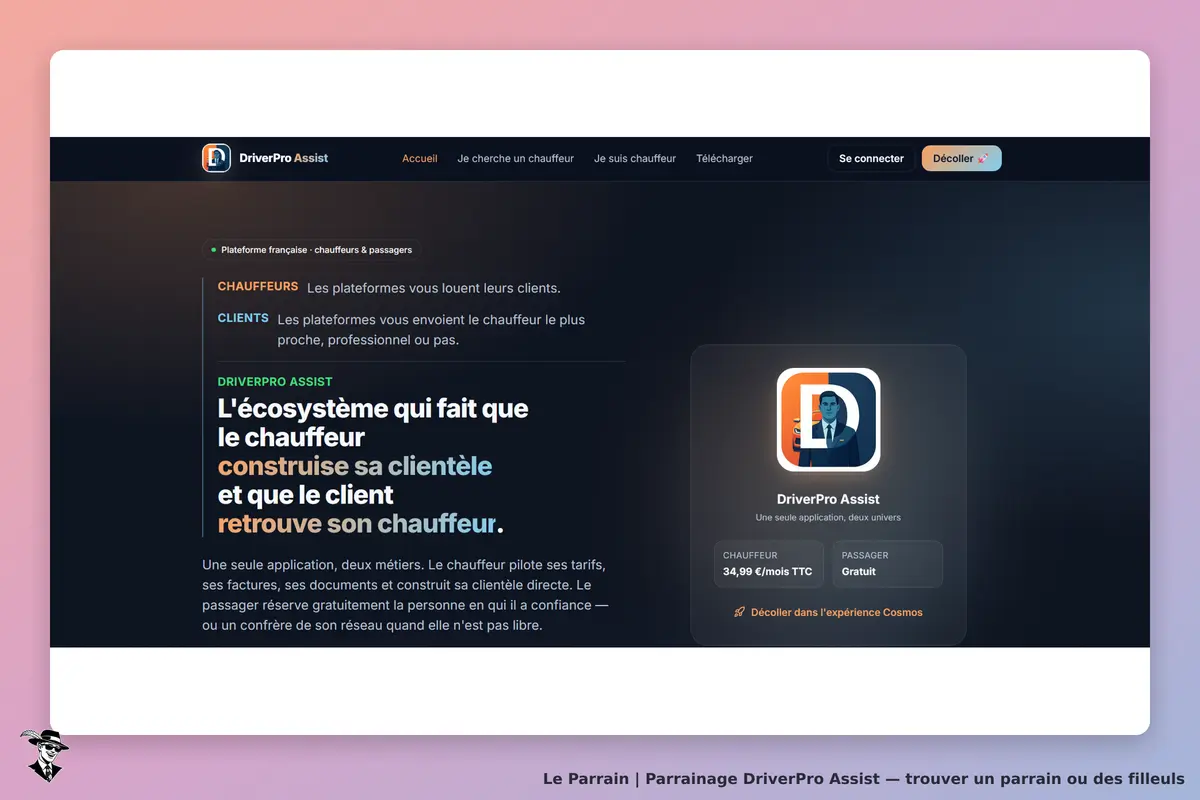Click the DriverPro Assist brand name in navbar

click(284, 158)
